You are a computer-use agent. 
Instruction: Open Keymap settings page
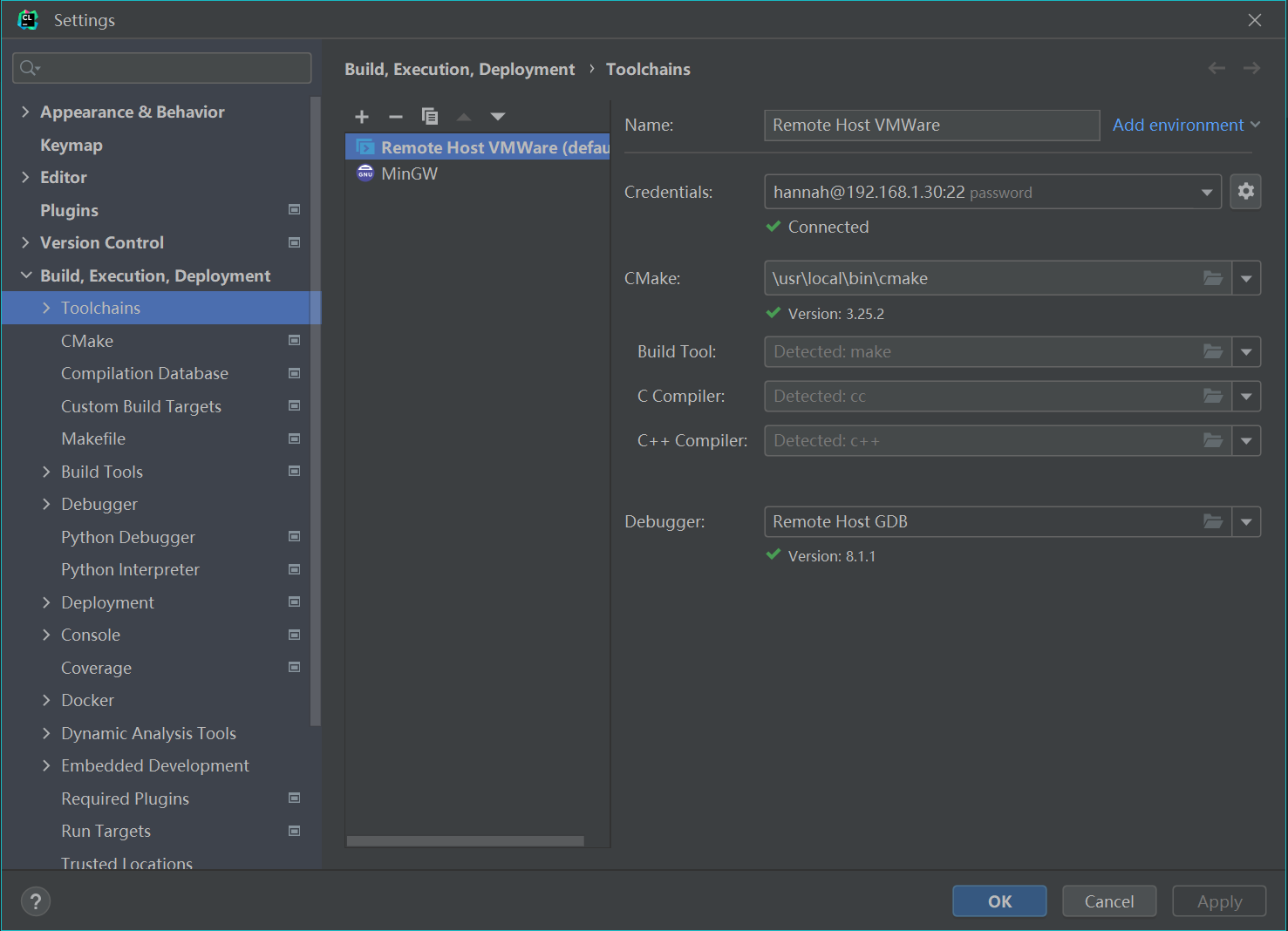click(x=72, y=145)
